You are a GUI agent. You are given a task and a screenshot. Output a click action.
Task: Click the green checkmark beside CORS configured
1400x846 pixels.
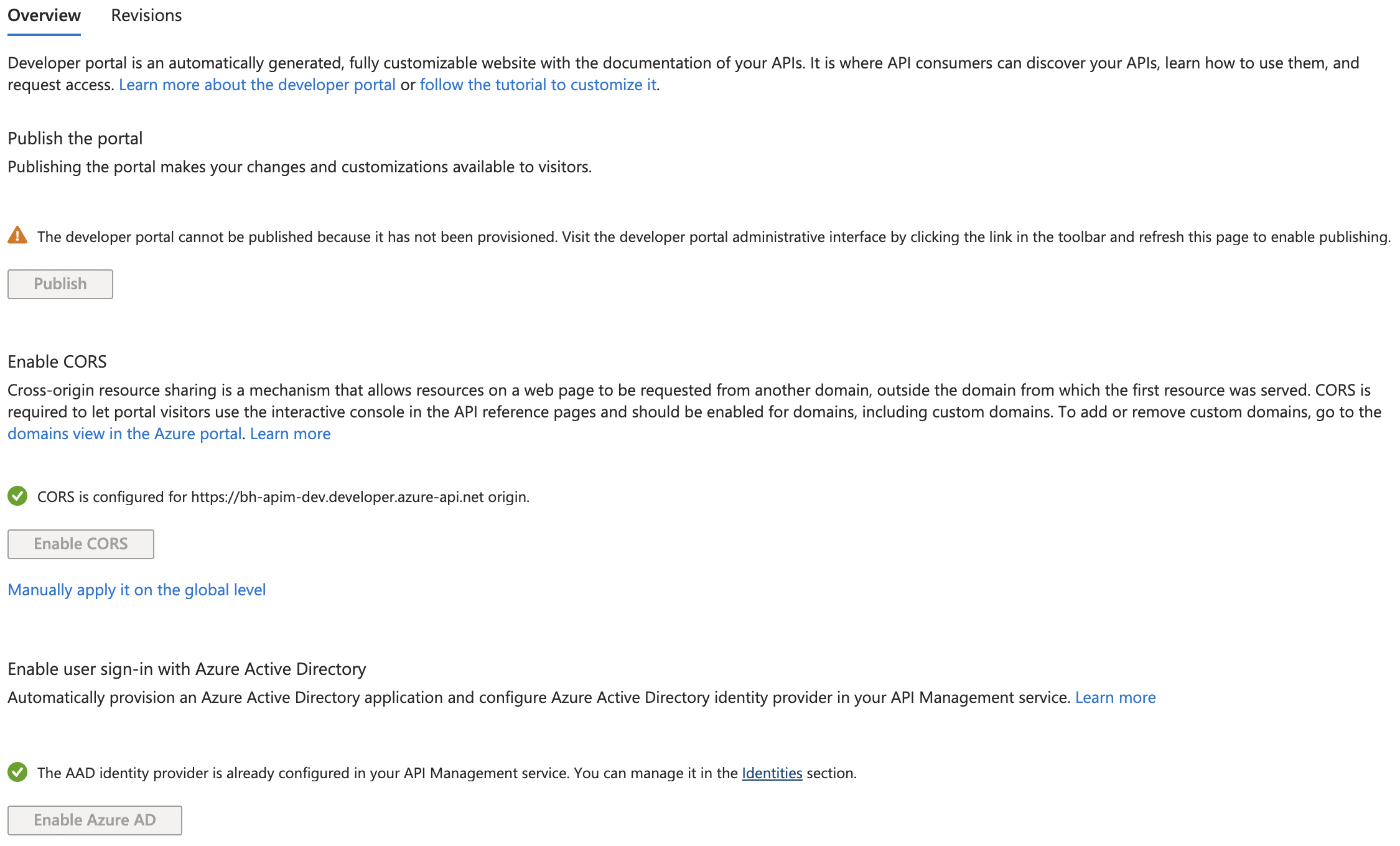pos(17,496)
